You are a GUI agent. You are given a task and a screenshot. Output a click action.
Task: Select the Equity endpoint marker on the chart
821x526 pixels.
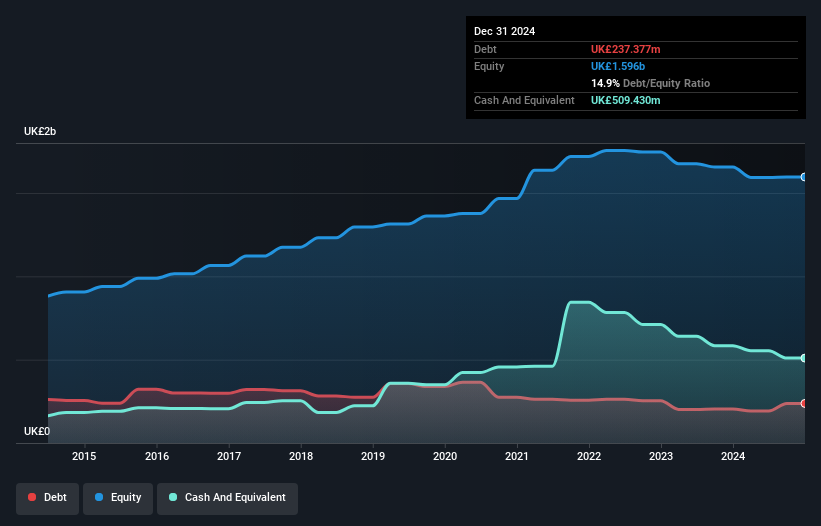pos(804,177)
